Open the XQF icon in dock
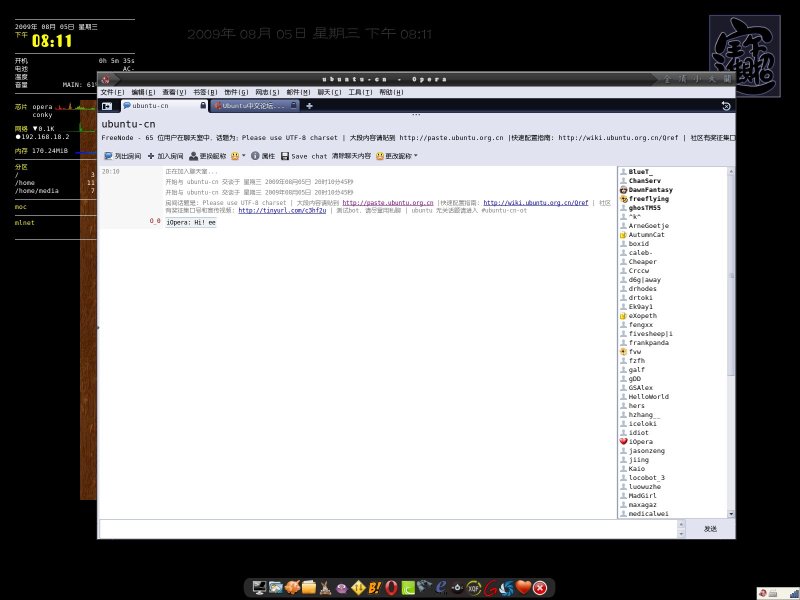800x600 pixels. [474, 588]
